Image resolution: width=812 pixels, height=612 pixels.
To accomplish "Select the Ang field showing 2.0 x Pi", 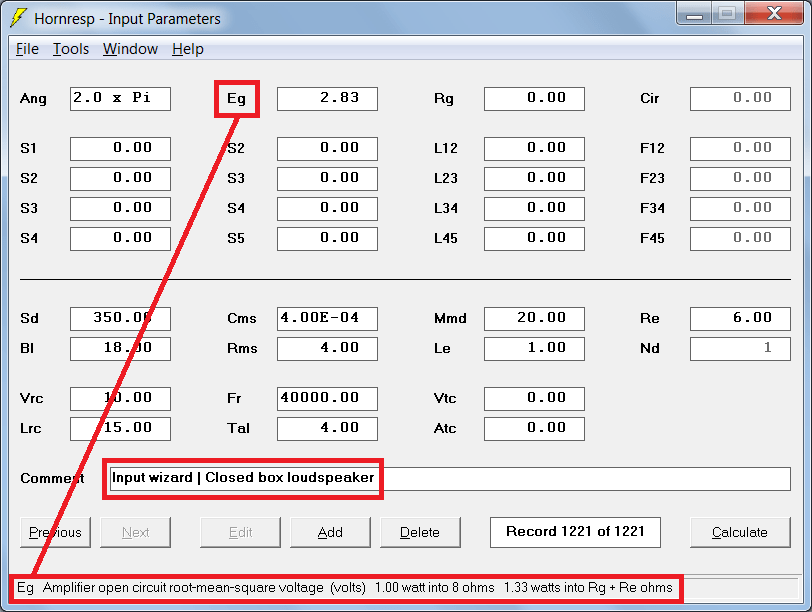I will tap(120, 98).
